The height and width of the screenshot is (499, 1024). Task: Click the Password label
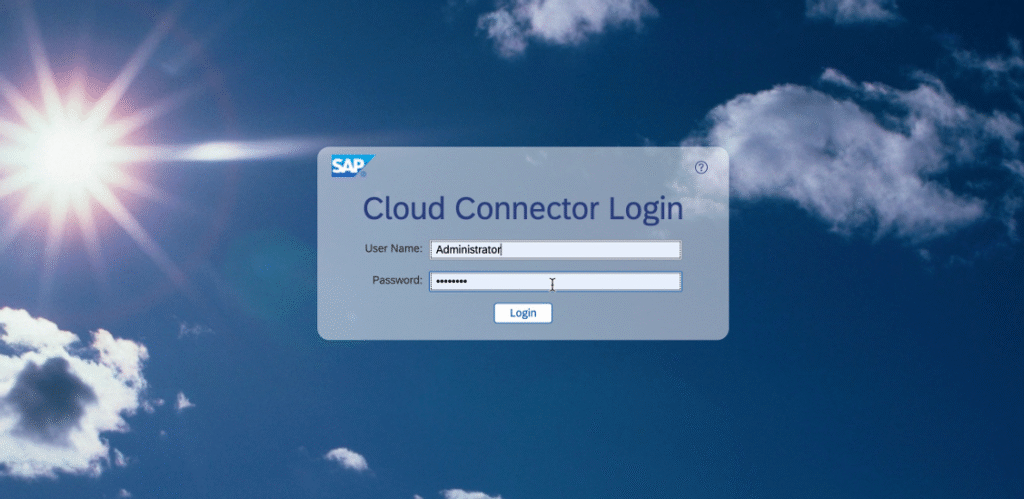point(398,280)
